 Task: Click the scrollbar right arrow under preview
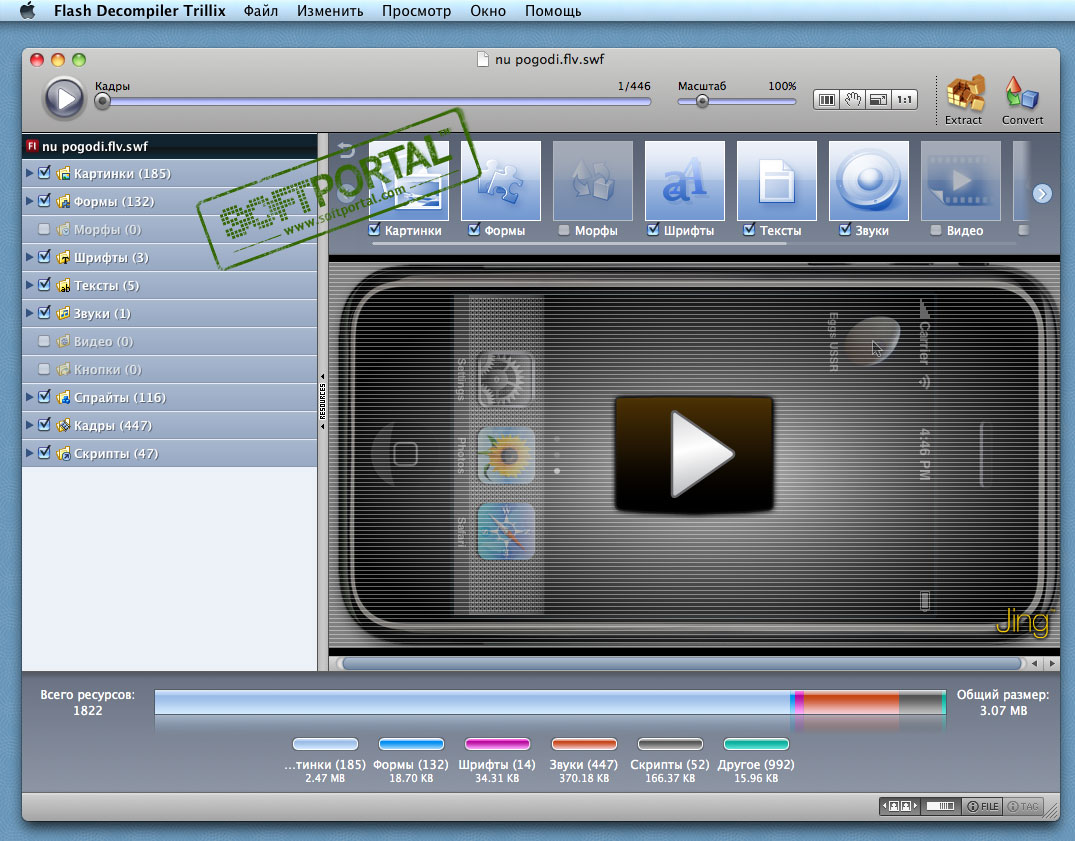click(1052, 663)
